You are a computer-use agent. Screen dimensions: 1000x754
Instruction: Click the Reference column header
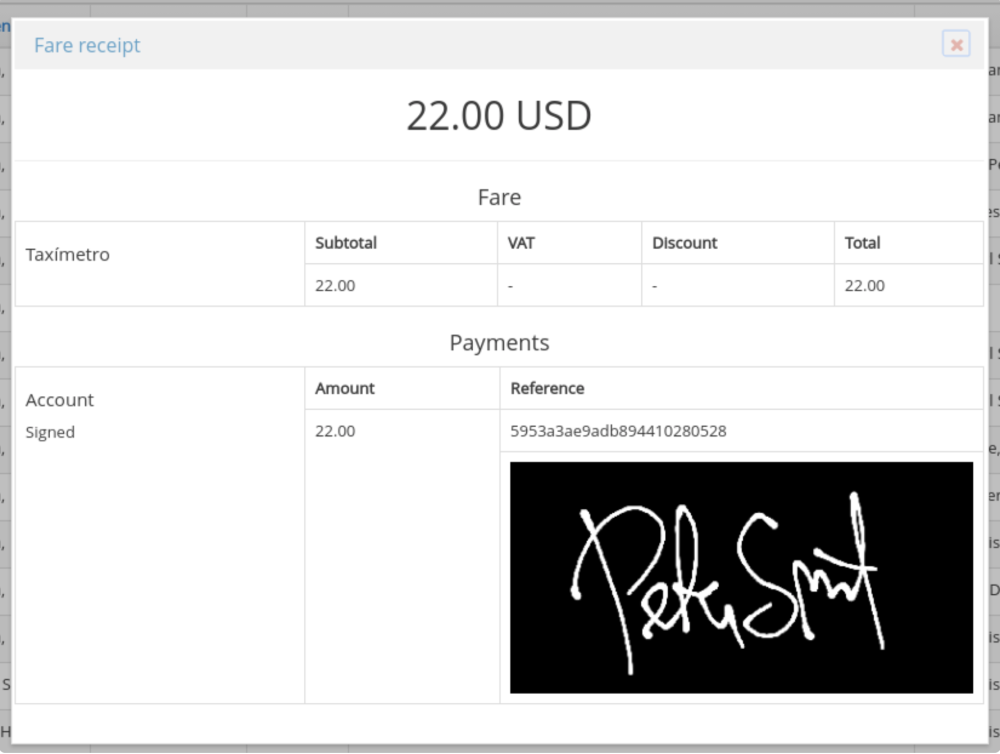click(x=547, y=388)
